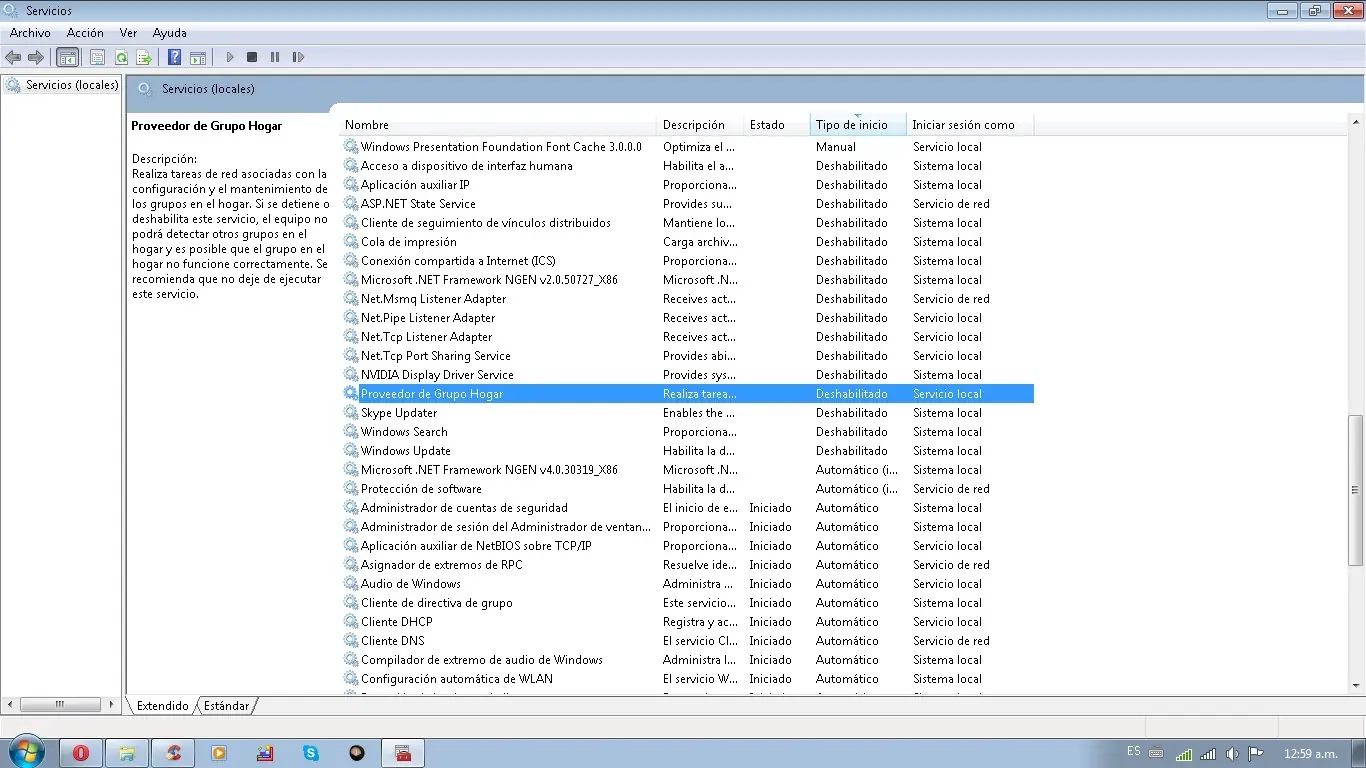Select the highlighted Proveedor de Grupo Hogar row
The height and width of the screenshot is (768, 1366).
[x=687, y=394]
